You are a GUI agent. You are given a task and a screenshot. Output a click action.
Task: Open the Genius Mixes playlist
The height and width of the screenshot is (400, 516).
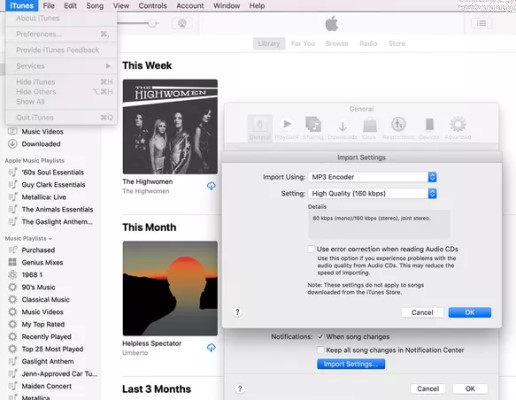(42, 262)
